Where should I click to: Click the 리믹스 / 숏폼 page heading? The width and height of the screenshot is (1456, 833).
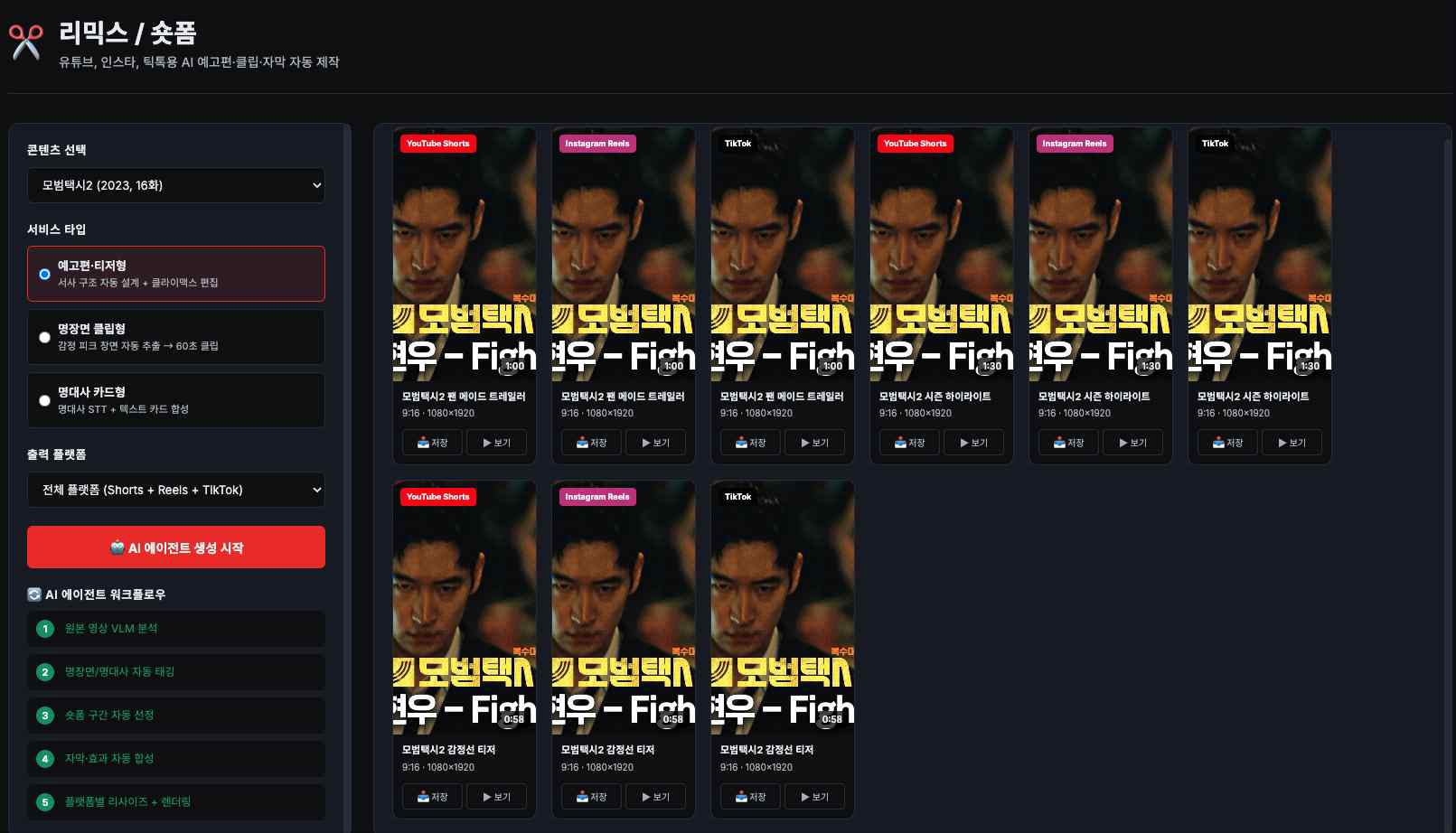tap(127, 33)
